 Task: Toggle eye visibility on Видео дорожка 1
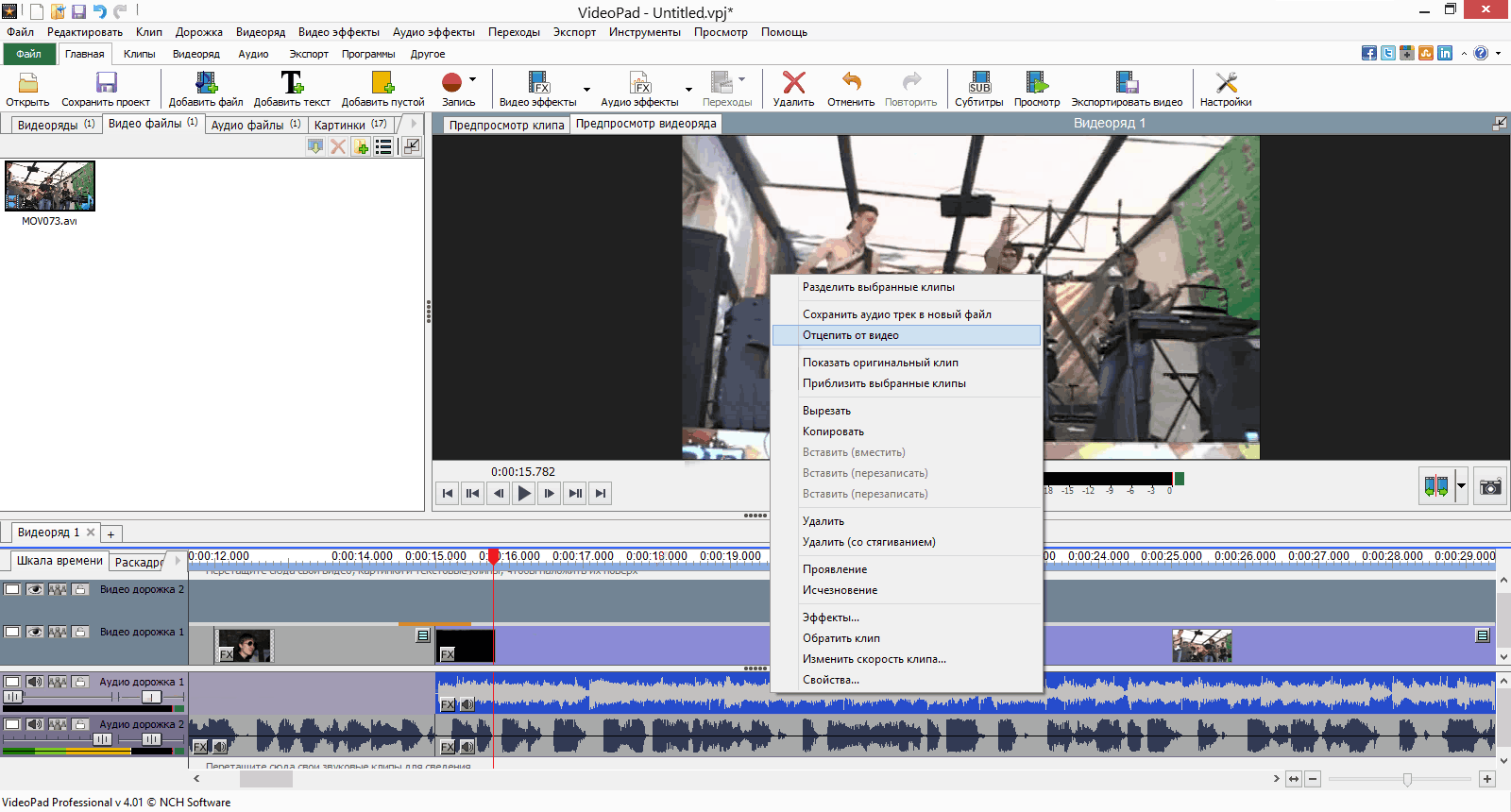35,632
